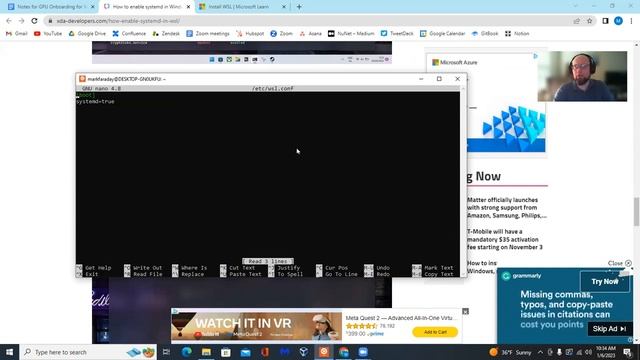Click the webpage vertical scrollbar thumb
Screen dimensions: 640x360
(x=636, y=211)
